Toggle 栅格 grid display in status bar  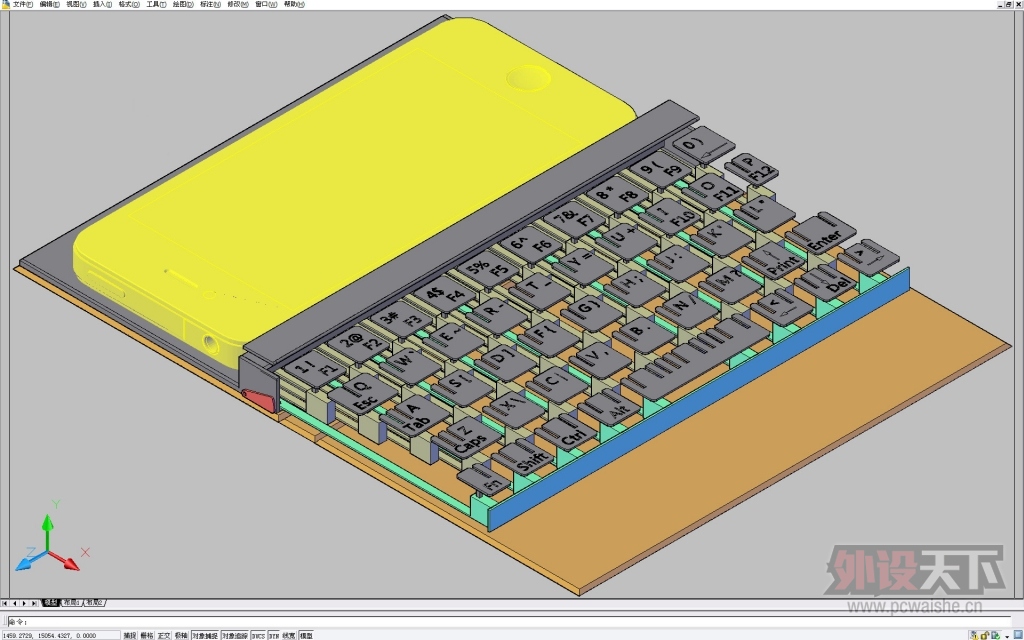click(147, 635)
